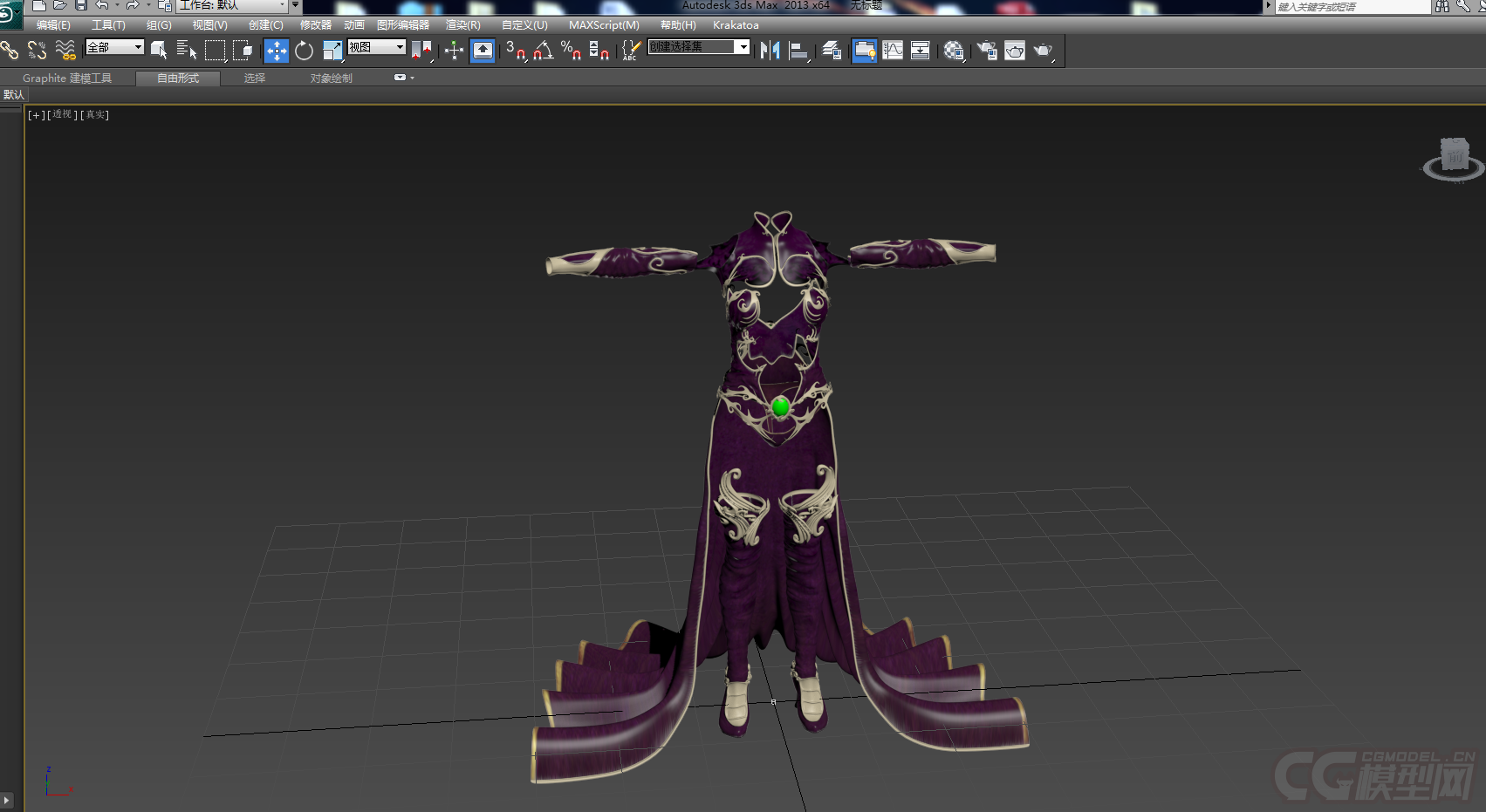Toggle Keyboard Shortcut Override button
This screenshot has height=812, width=1486.
[x=483, y=51]
